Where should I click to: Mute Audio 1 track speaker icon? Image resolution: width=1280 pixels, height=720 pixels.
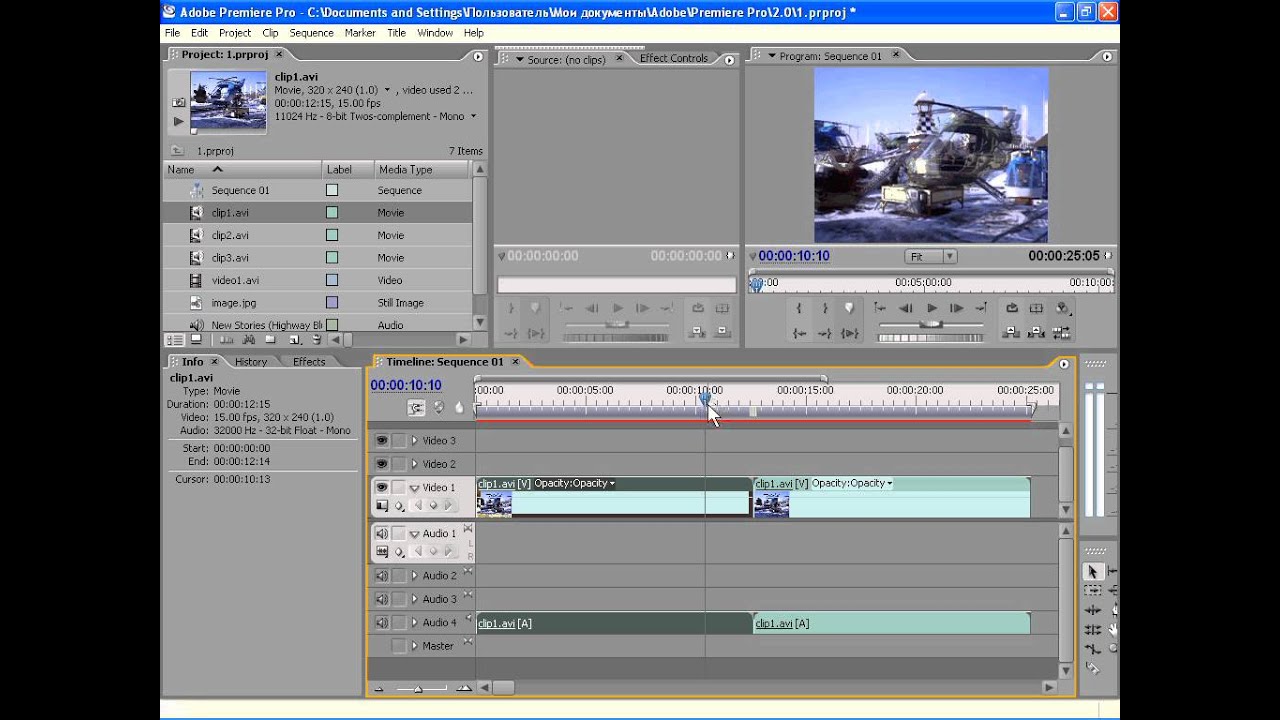click(381, 534)
